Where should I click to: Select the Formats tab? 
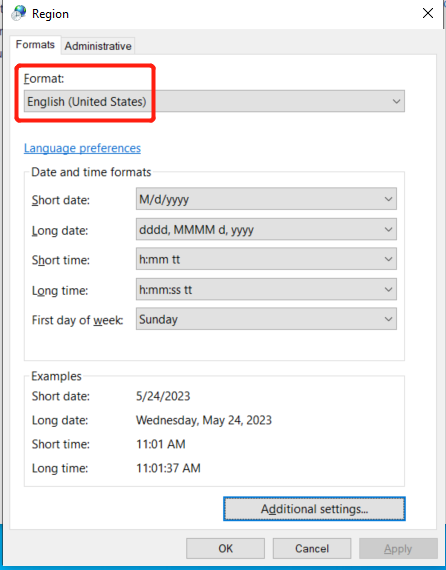pyautogui.click(x=35, y=45)
